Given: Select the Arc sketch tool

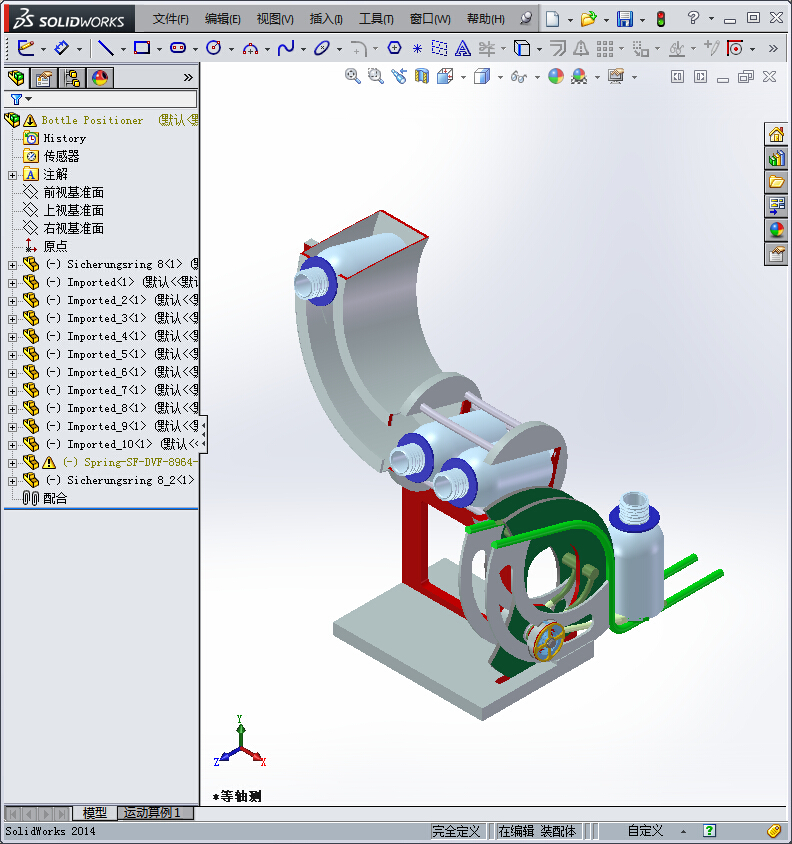Looking at the screenshot, I should click(x=250, y=48).
